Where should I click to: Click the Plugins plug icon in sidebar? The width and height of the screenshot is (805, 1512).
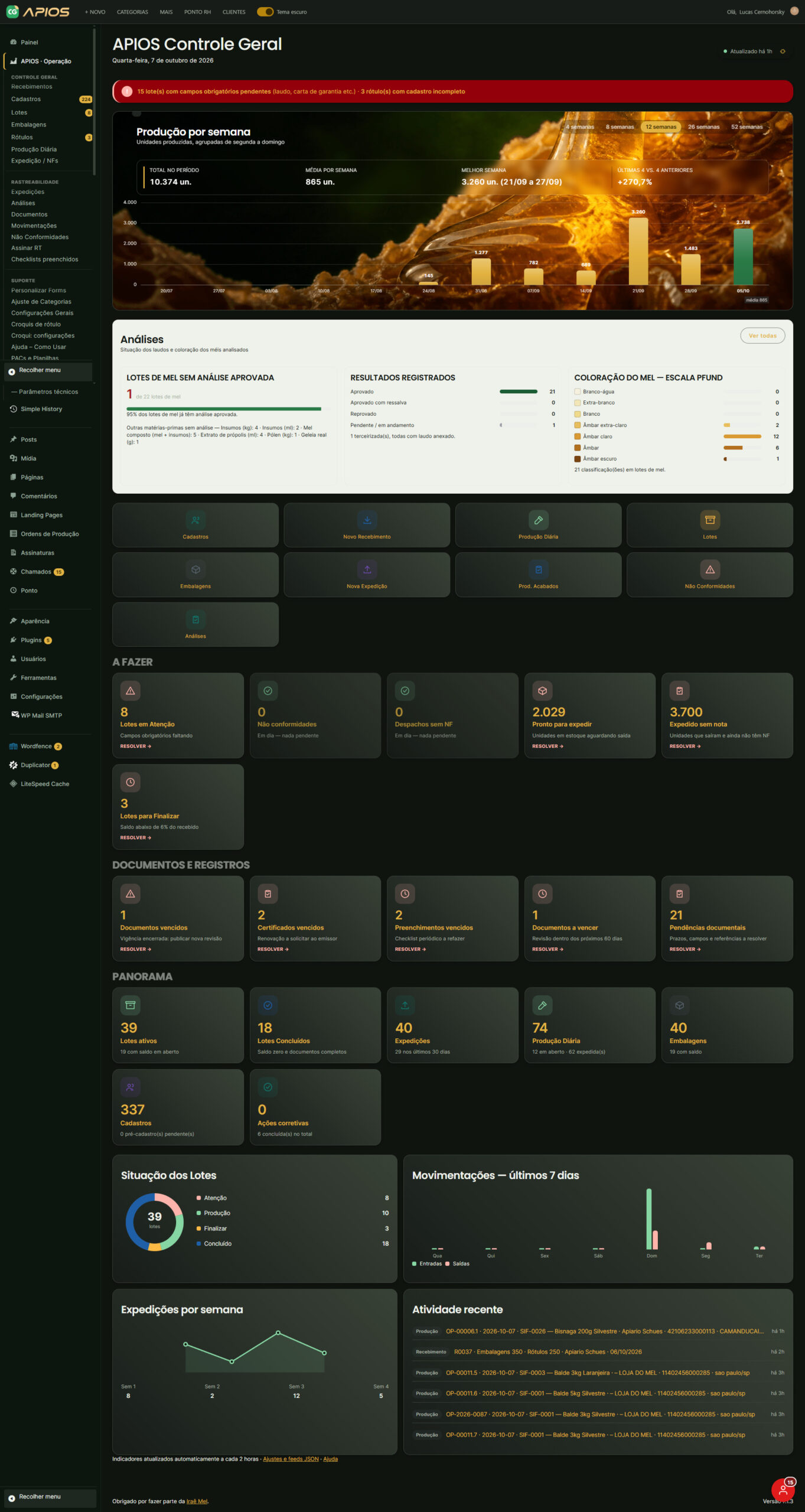[x=13, y=640]
